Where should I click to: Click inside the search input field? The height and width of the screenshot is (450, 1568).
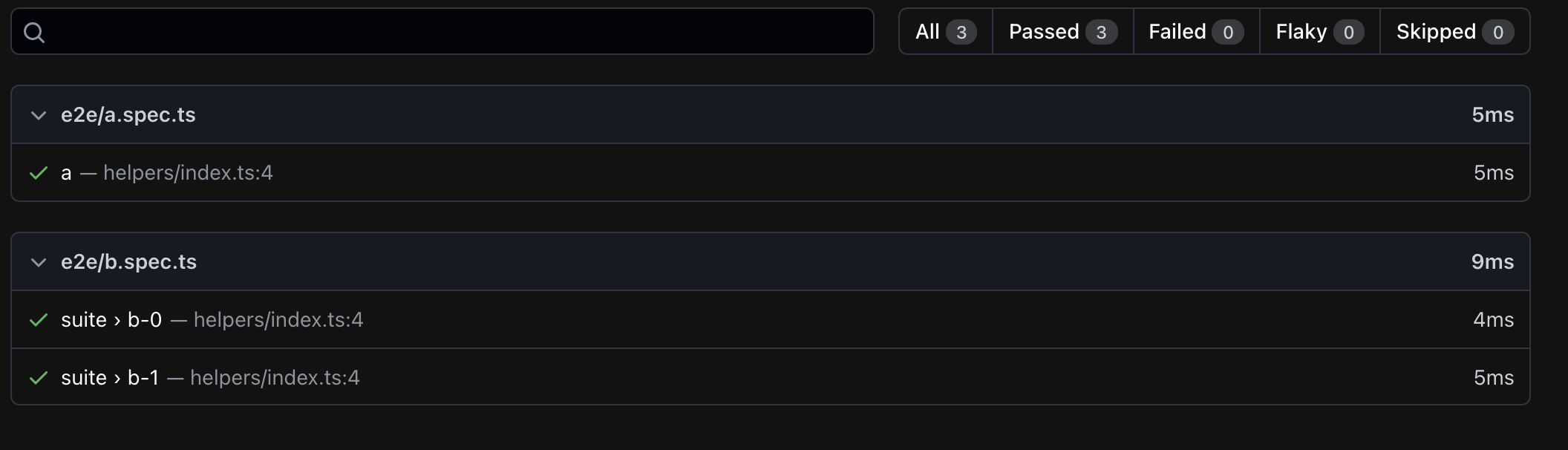(x=445, y=33)
